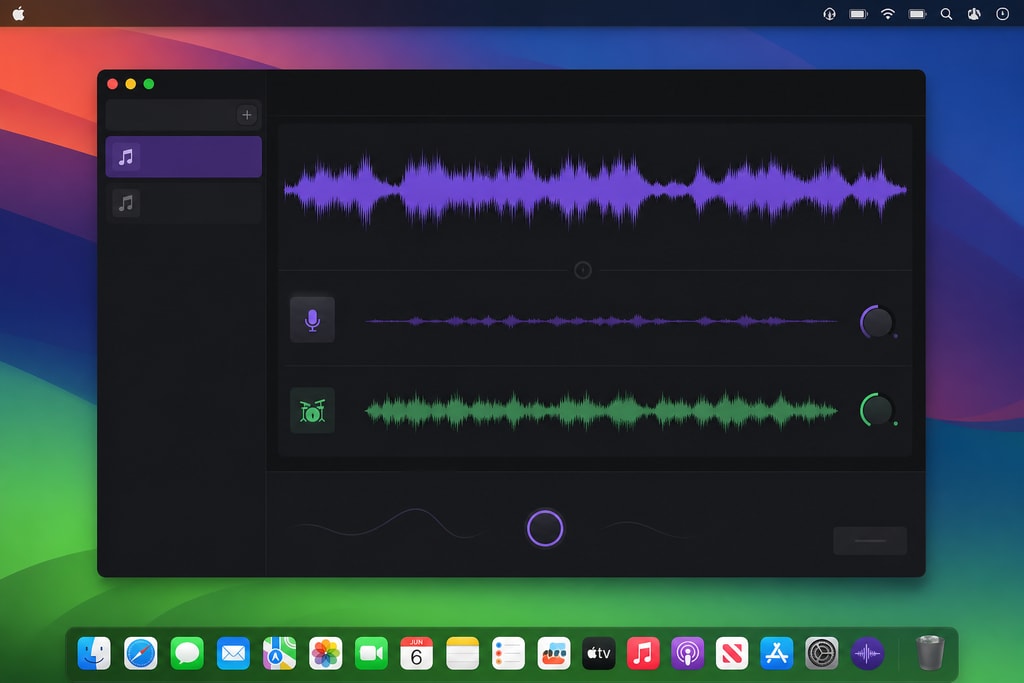
Task: Launch FaceTime from the Dock
Action: [x=371, y=653]
